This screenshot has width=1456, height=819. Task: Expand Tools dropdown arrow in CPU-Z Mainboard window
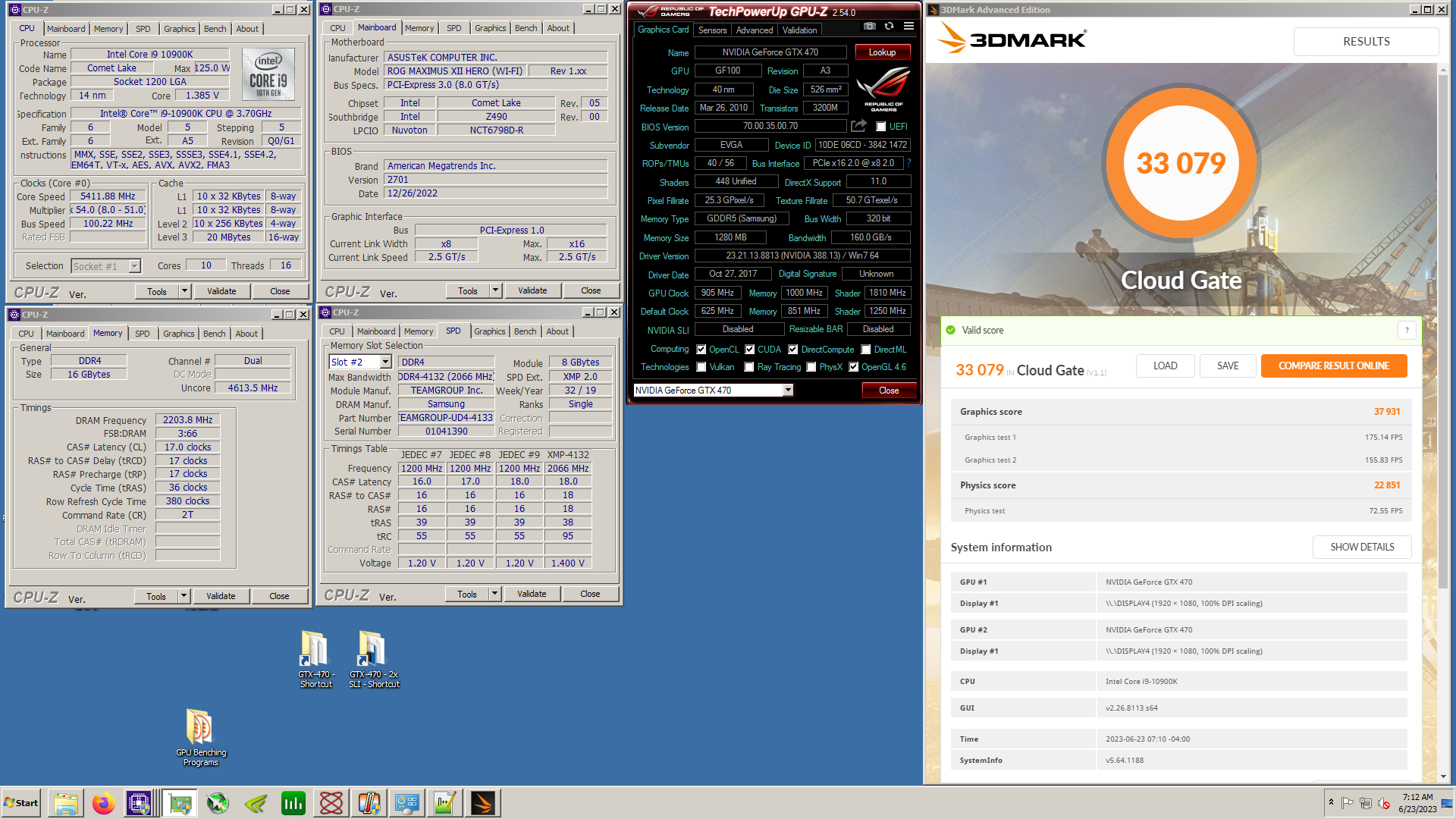(x=495, y=290)
